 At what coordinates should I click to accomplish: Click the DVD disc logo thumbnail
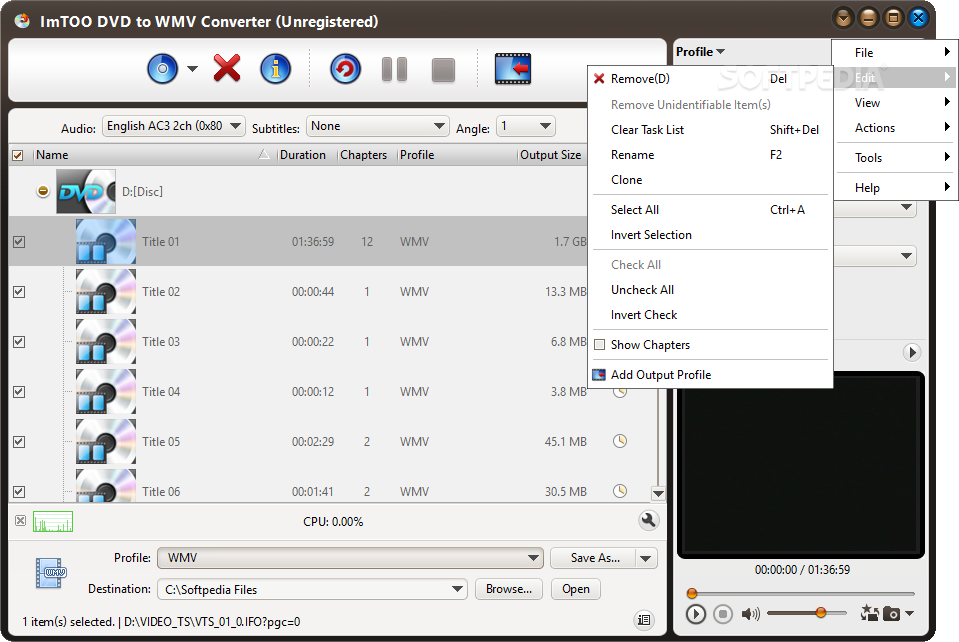pos(86,191)
